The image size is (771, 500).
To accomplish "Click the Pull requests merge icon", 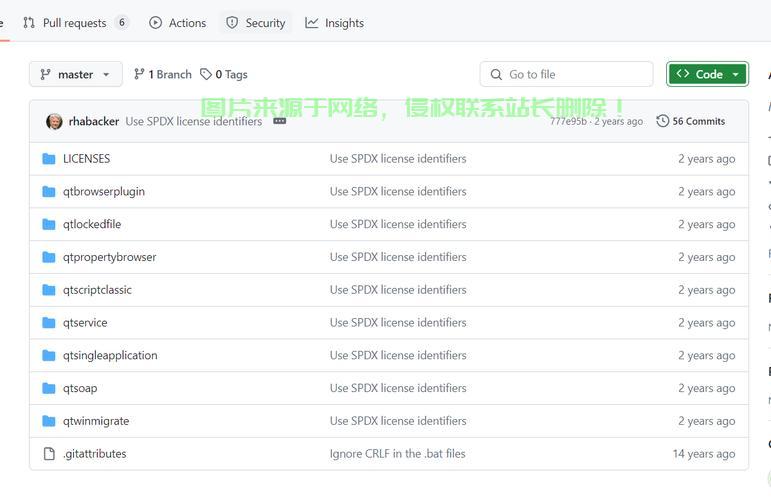I will click(29, 23).
